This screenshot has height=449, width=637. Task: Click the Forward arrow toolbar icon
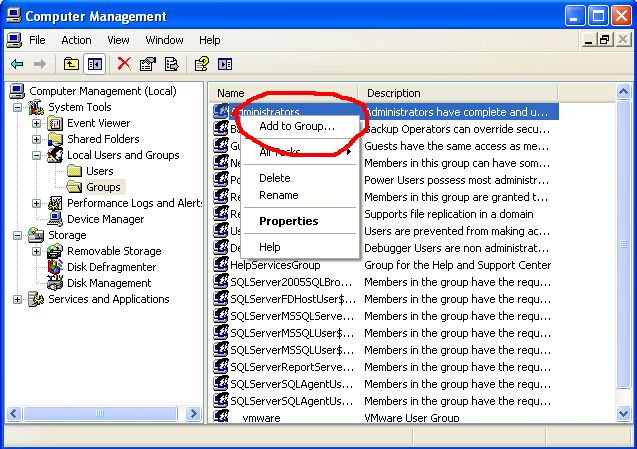[39, 64]
